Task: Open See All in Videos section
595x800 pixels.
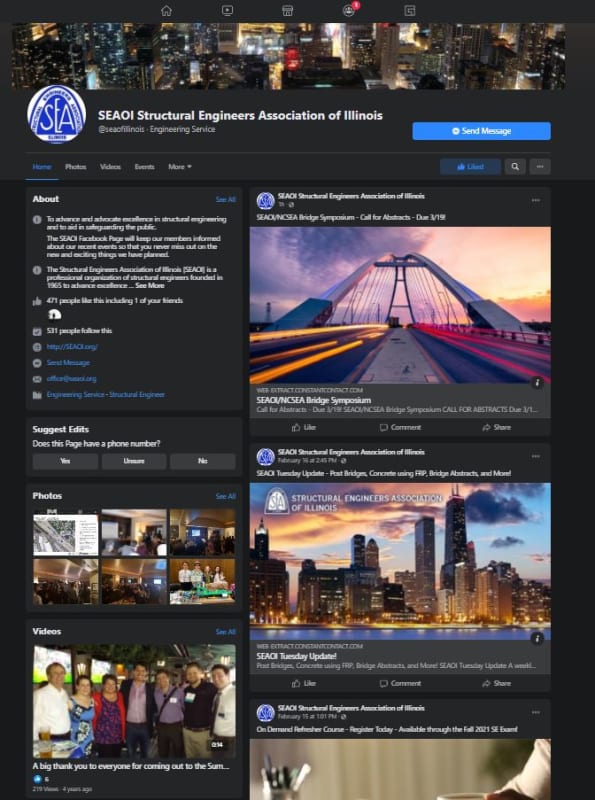Action: (226, 632)
